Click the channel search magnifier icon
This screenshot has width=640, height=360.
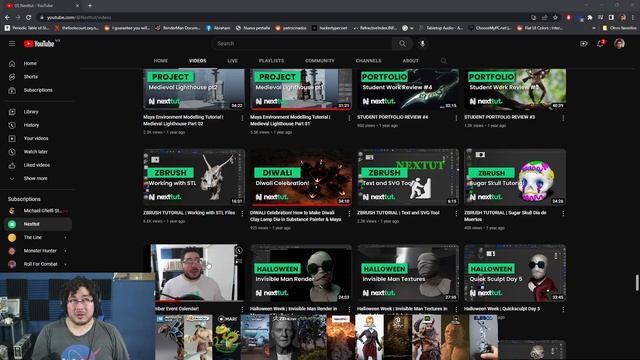coord(444,61)
